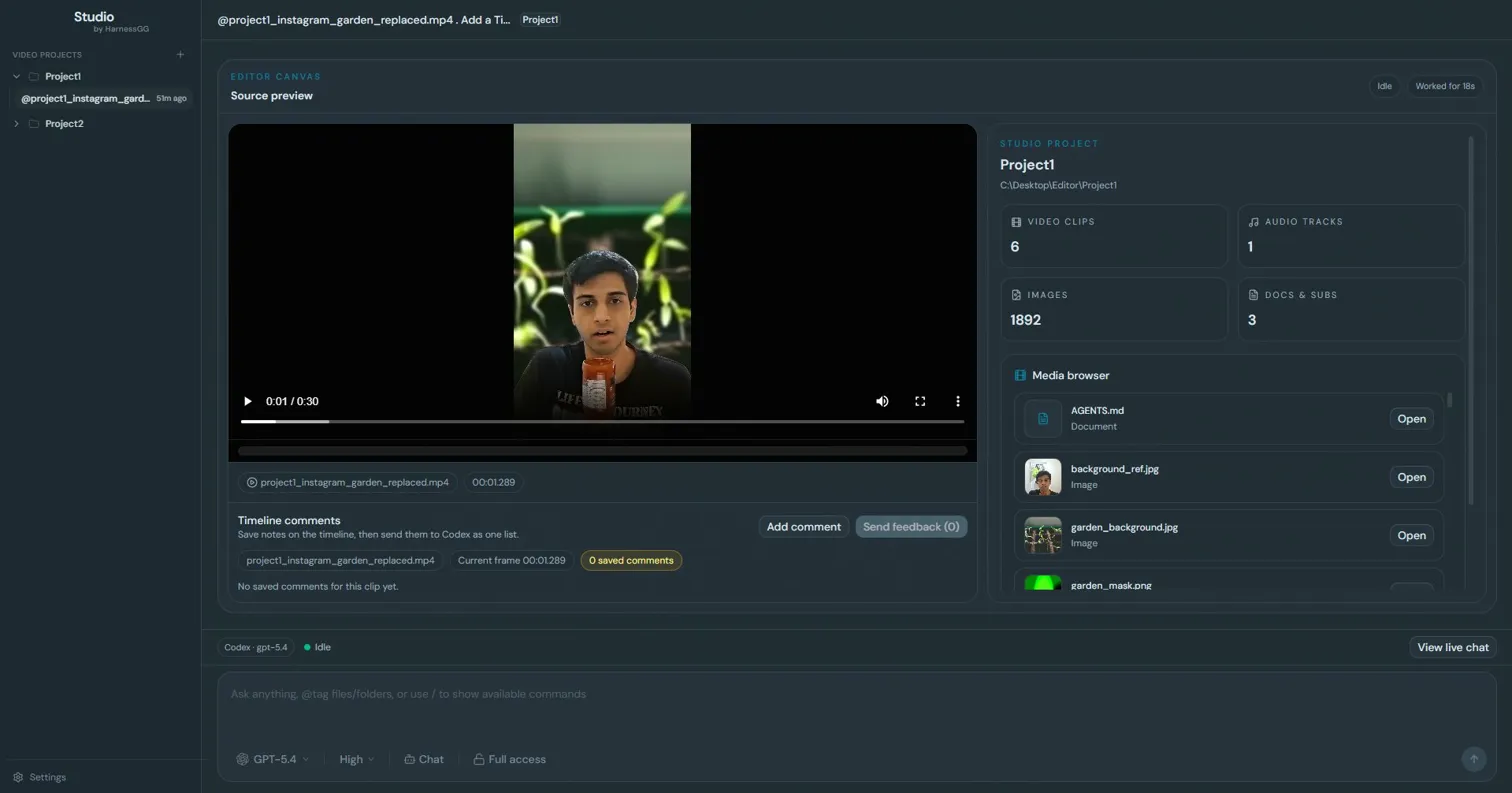The image size is (1512, 793).
Task: Click the plus icon beside VIDEO PROJECTS
Action: 180,55
